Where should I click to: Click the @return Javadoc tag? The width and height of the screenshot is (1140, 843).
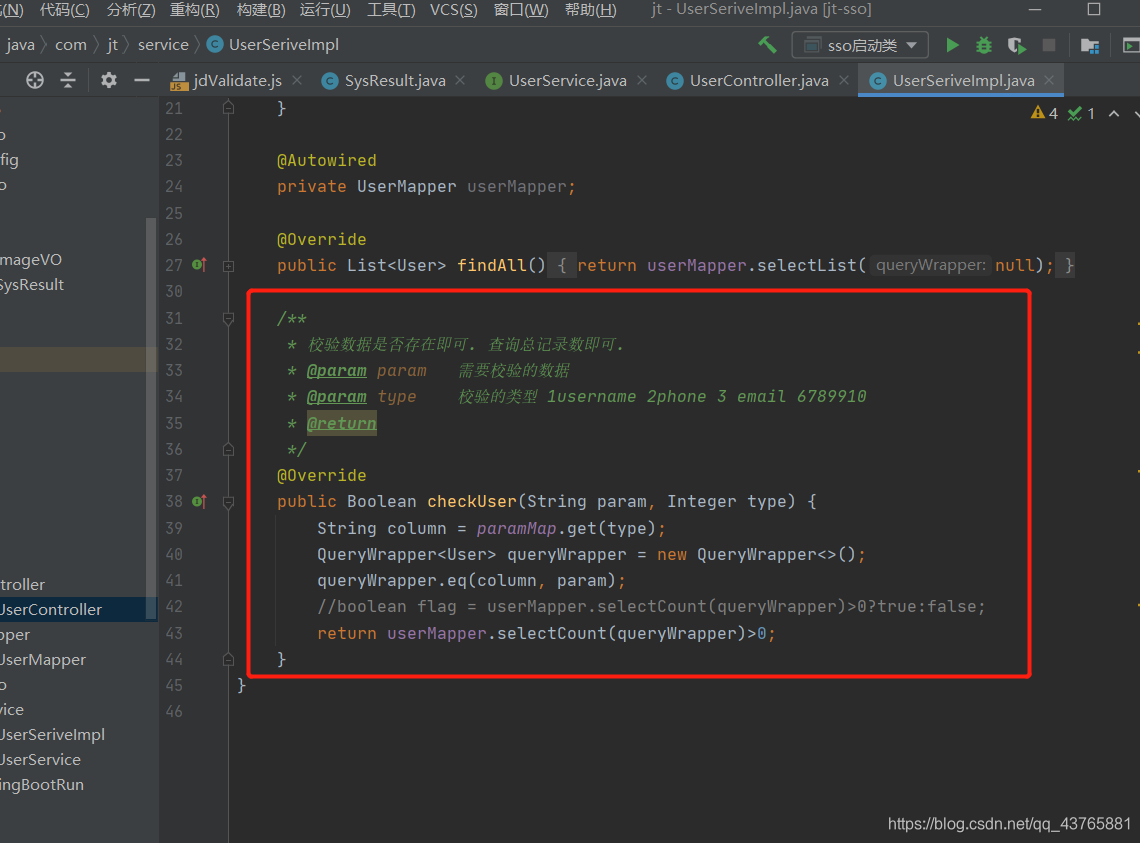click(342, 423)
